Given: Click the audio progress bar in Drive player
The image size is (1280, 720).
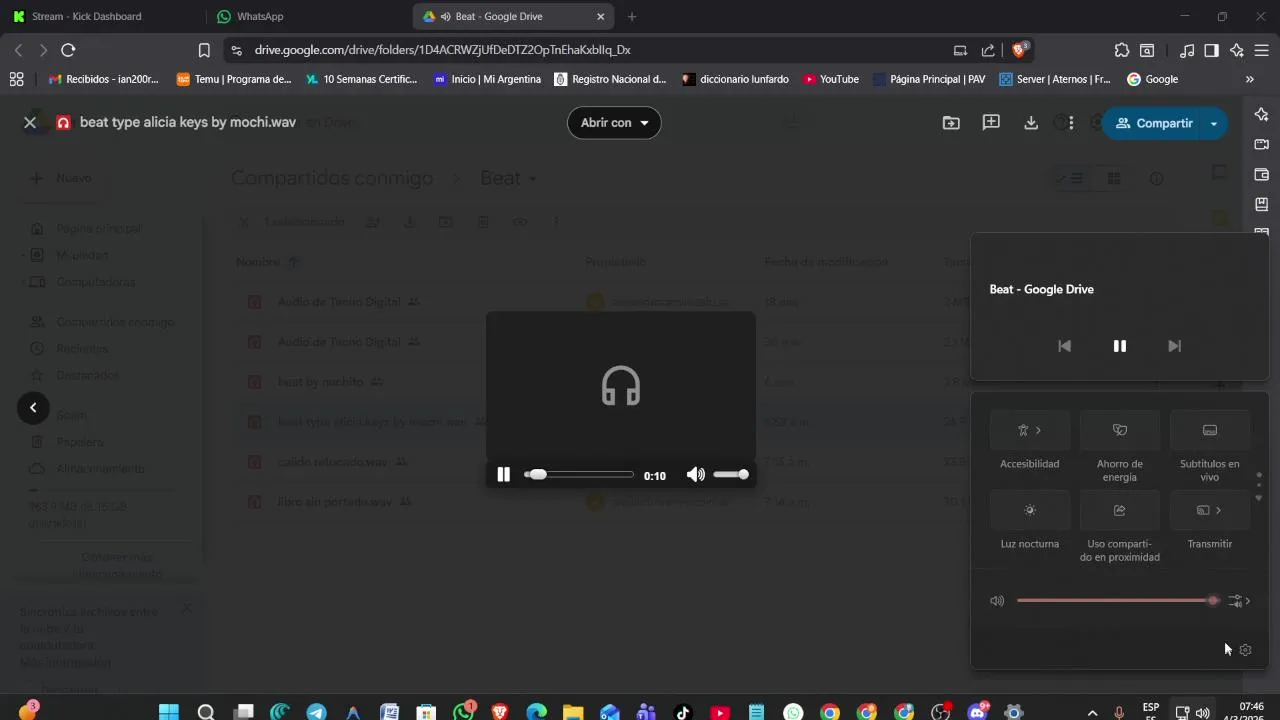Looking at the screenshot, I should click(x=579, y=475).
